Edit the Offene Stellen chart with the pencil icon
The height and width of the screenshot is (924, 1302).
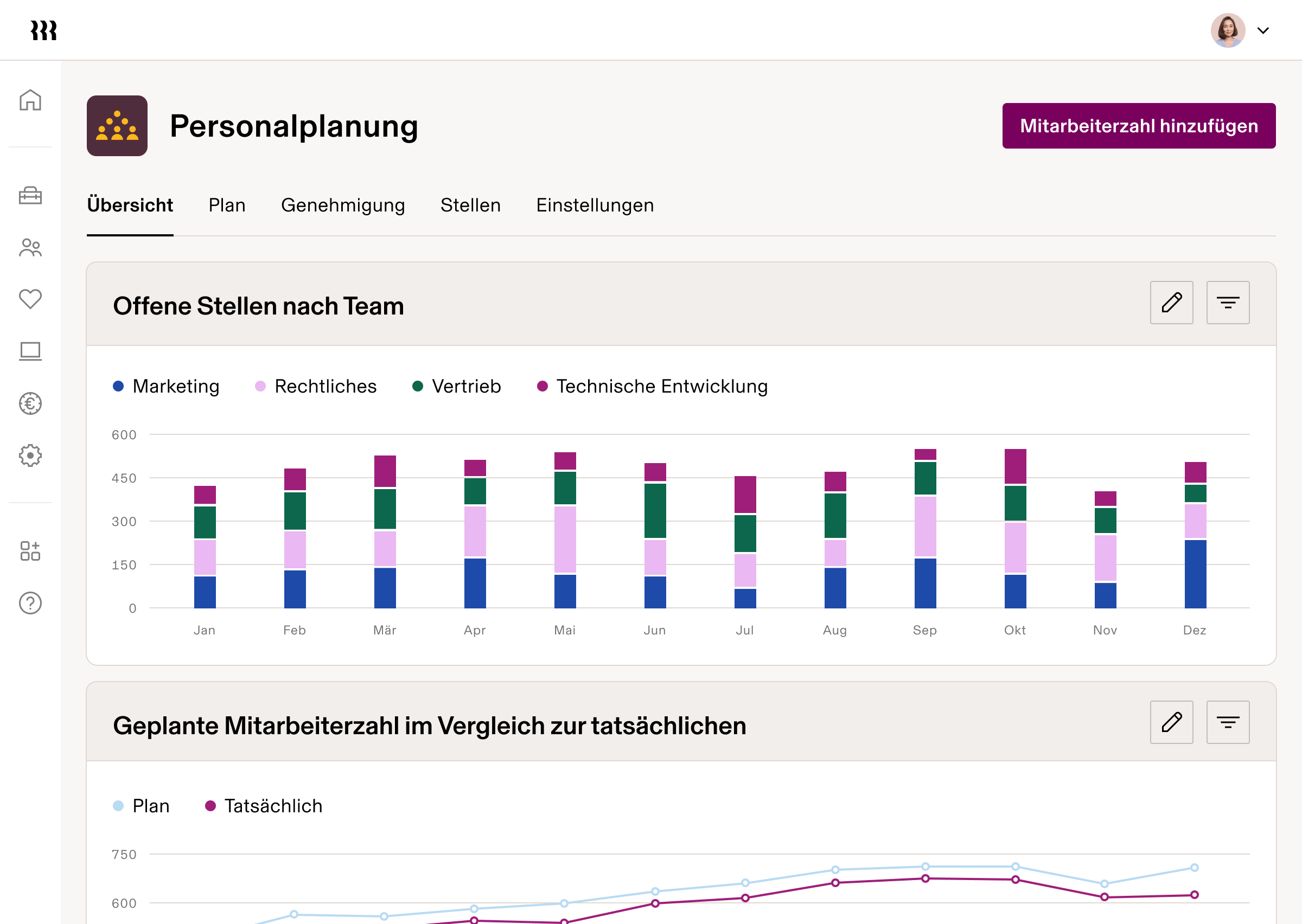pos(1172,303)
